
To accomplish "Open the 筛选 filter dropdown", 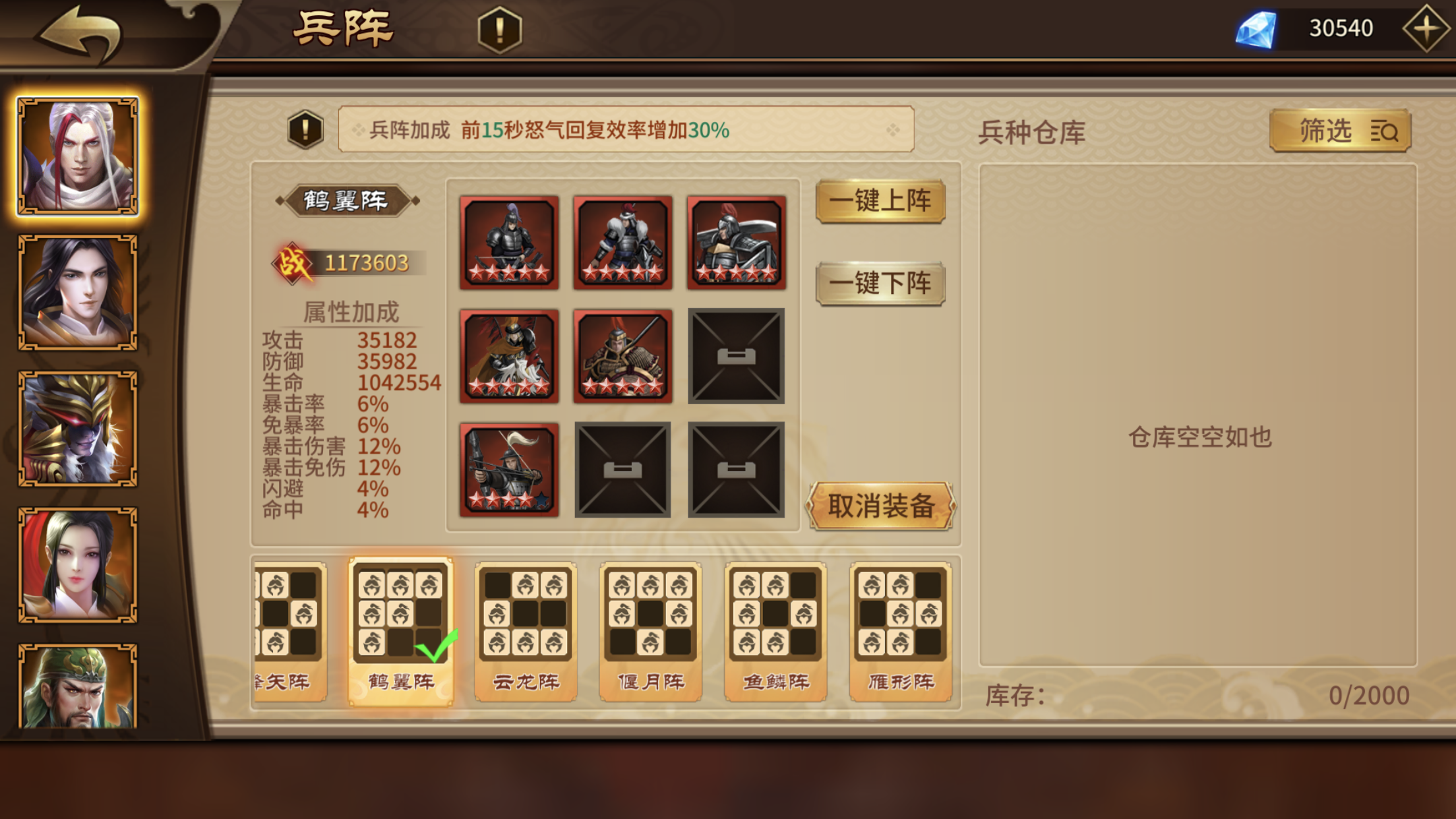I will point(1340,131).
